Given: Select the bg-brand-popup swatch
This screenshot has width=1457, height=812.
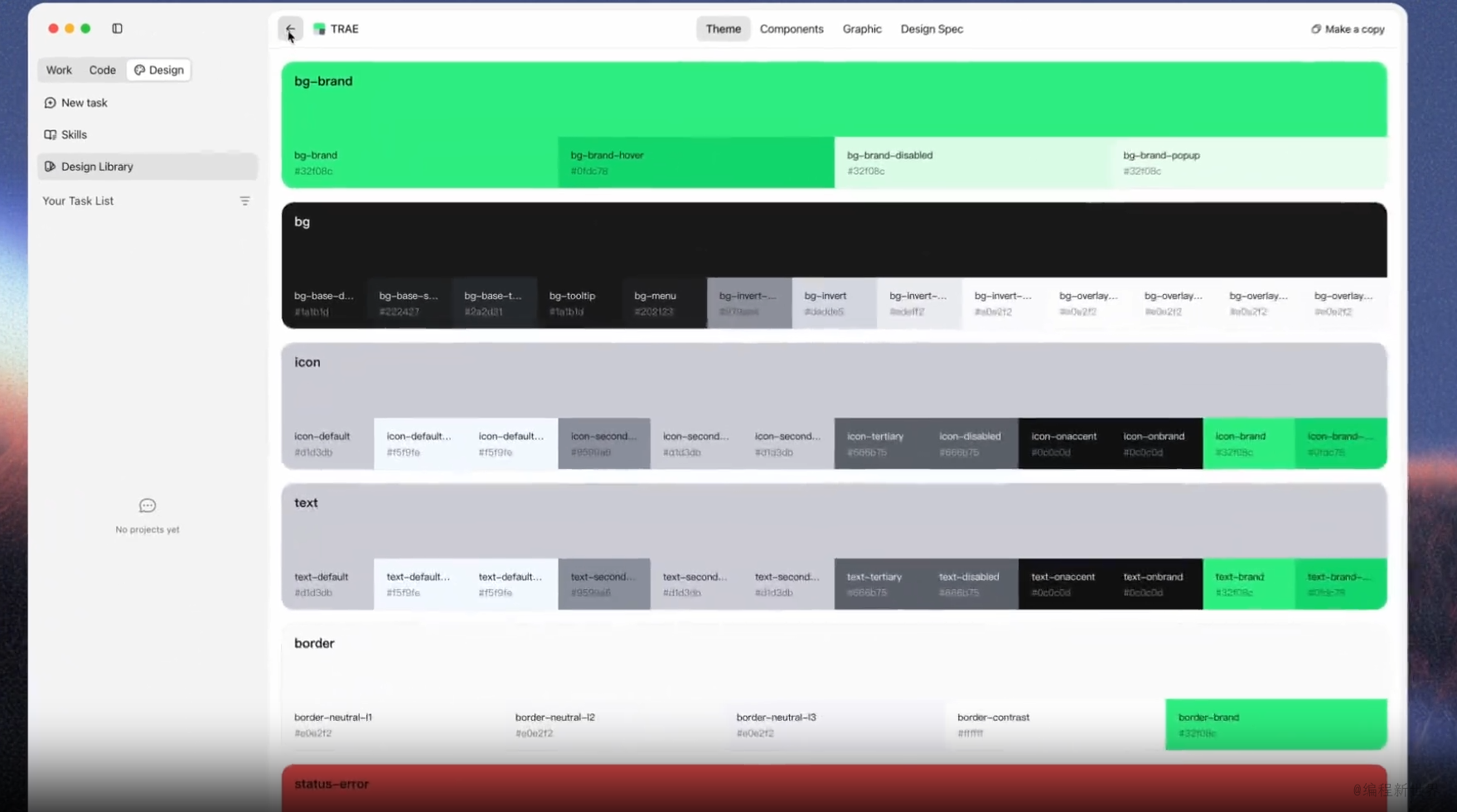Looking at the screenshot, I should point(1249,162).
